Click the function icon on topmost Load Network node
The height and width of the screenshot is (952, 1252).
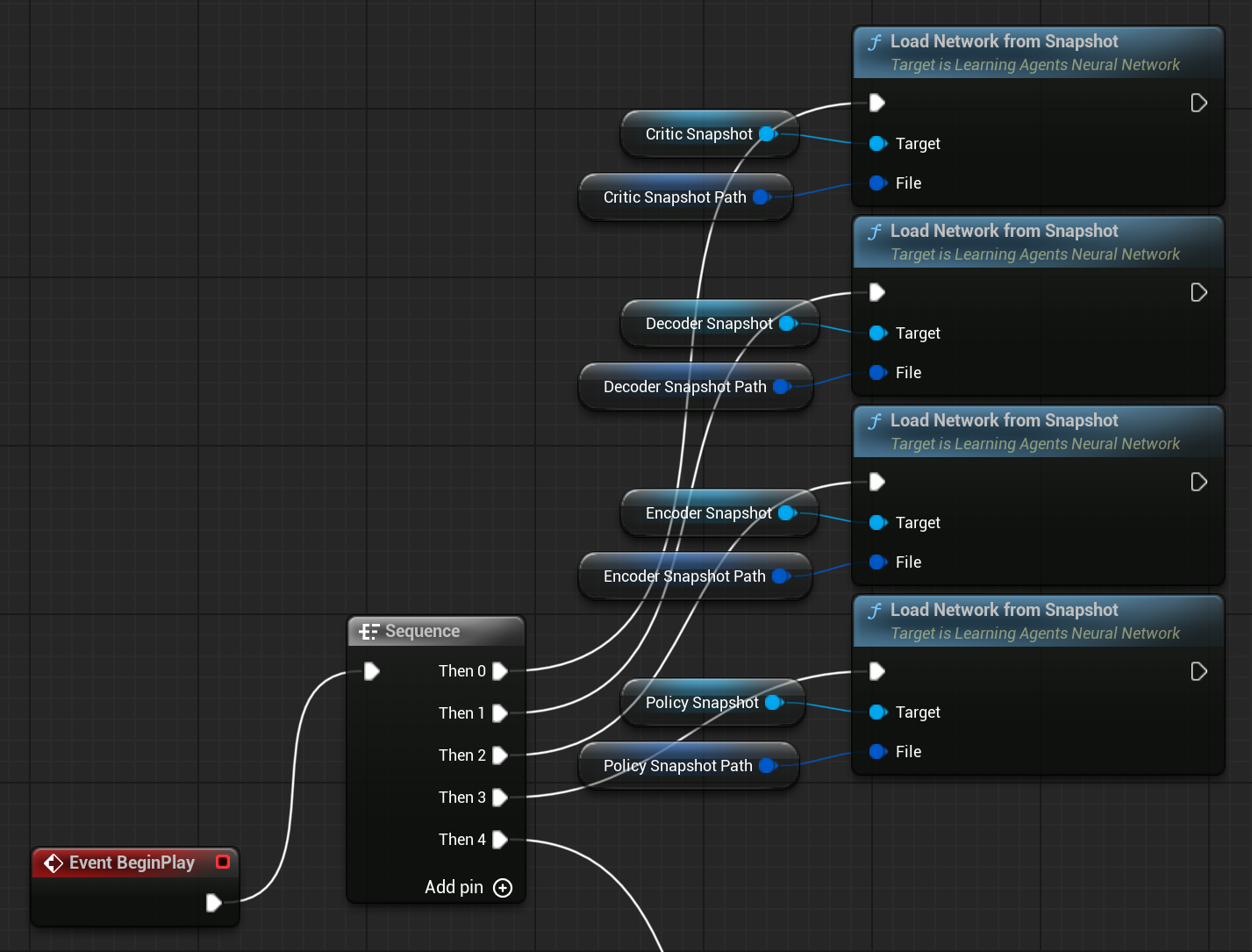click(874, 40)
